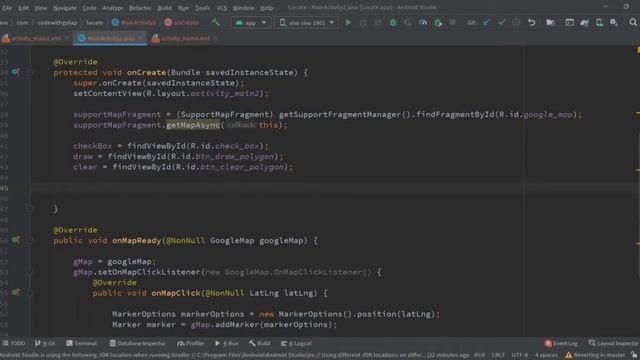The image size is (640, 360).
Task: Click the Git Update Project arrow icon
Action: [x=487, y=22]
